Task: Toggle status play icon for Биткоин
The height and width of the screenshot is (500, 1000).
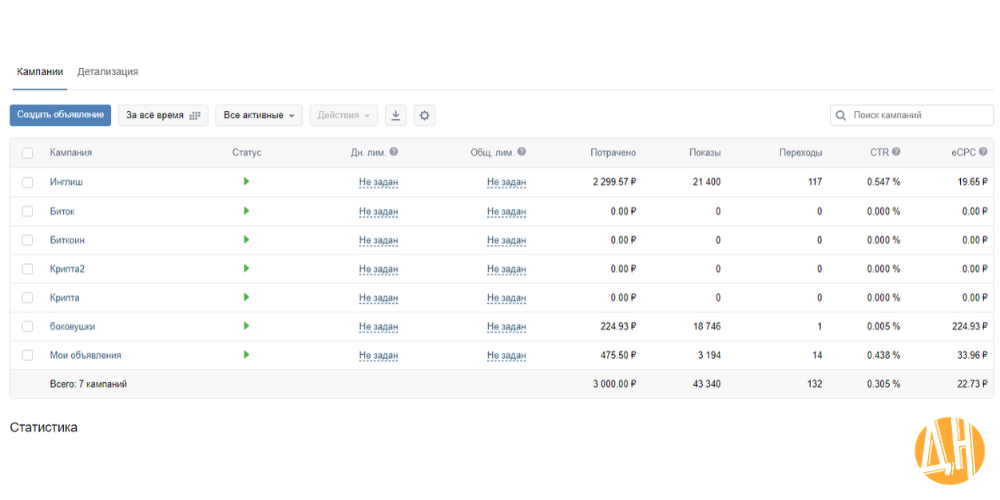Action: click(x=246, y=239)
